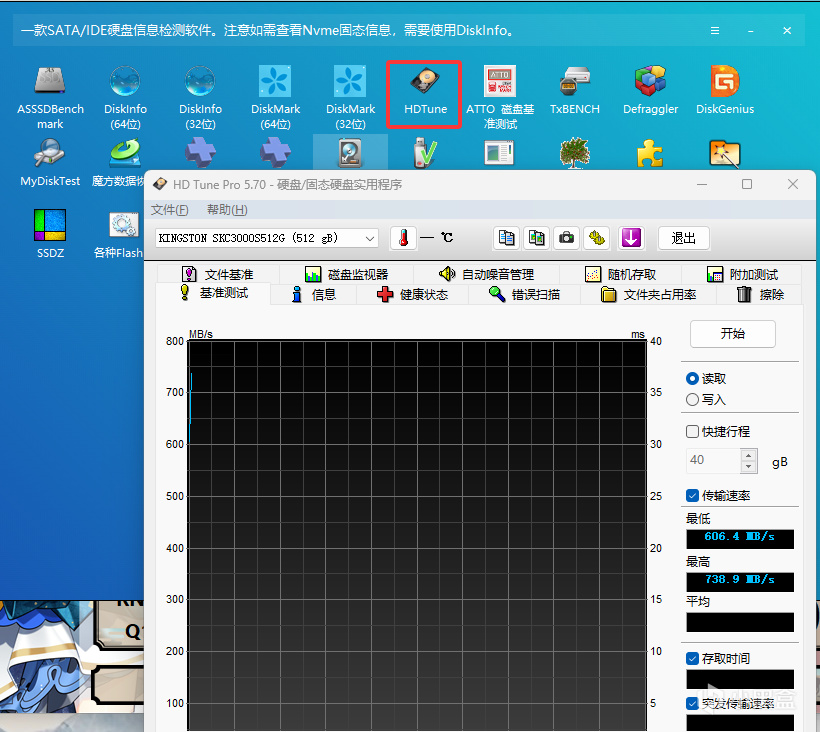
Task: Click the 40 gB short stroke field
Action: (713, 461)
